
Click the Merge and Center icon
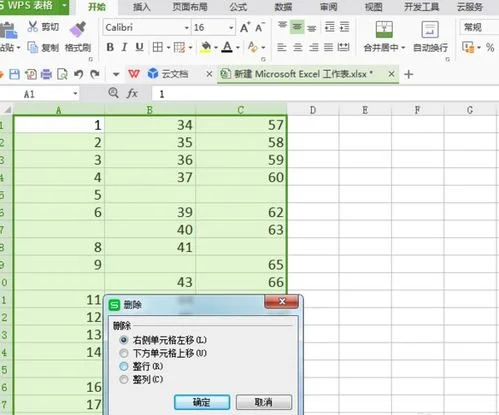pyautogui.click(x=384, y=29)
